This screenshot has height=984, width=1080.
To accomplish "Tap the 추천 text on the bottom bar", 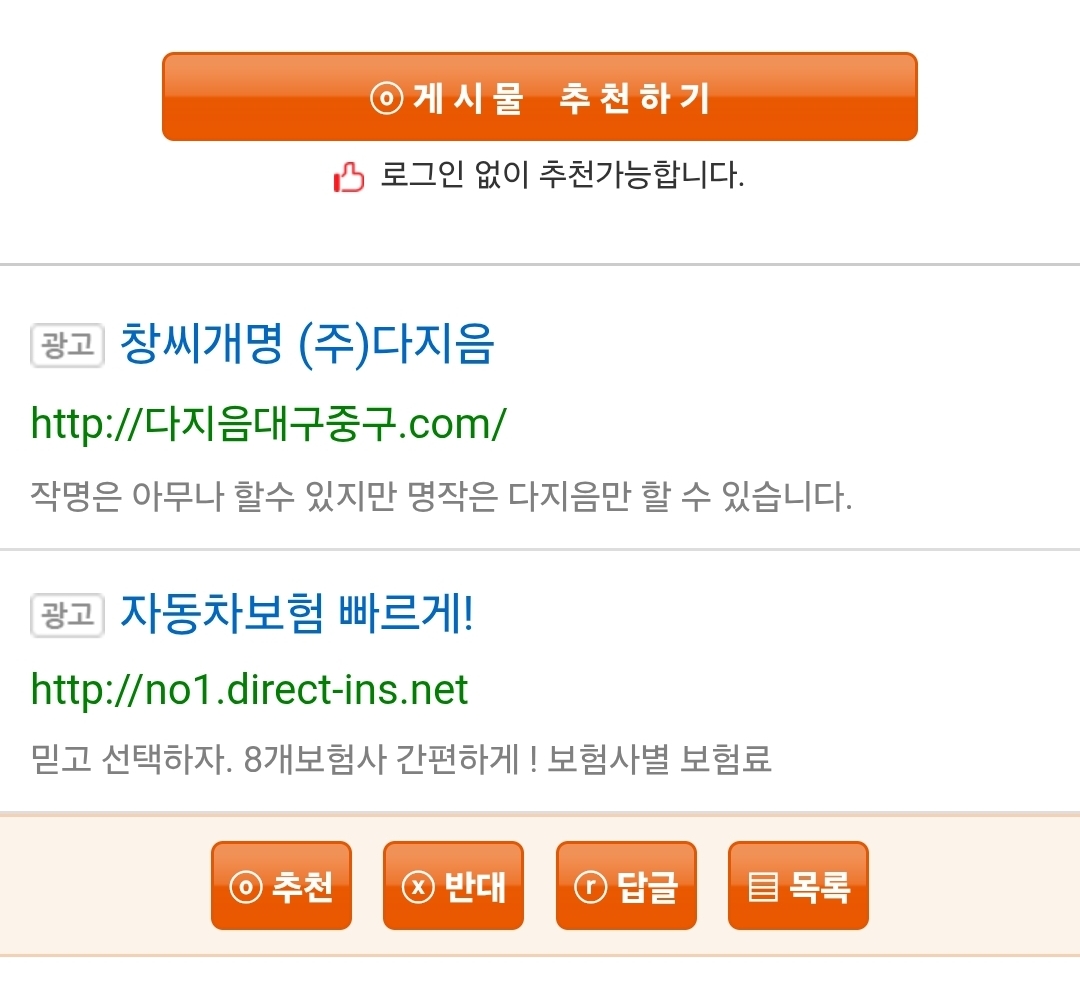I will 302,886.
